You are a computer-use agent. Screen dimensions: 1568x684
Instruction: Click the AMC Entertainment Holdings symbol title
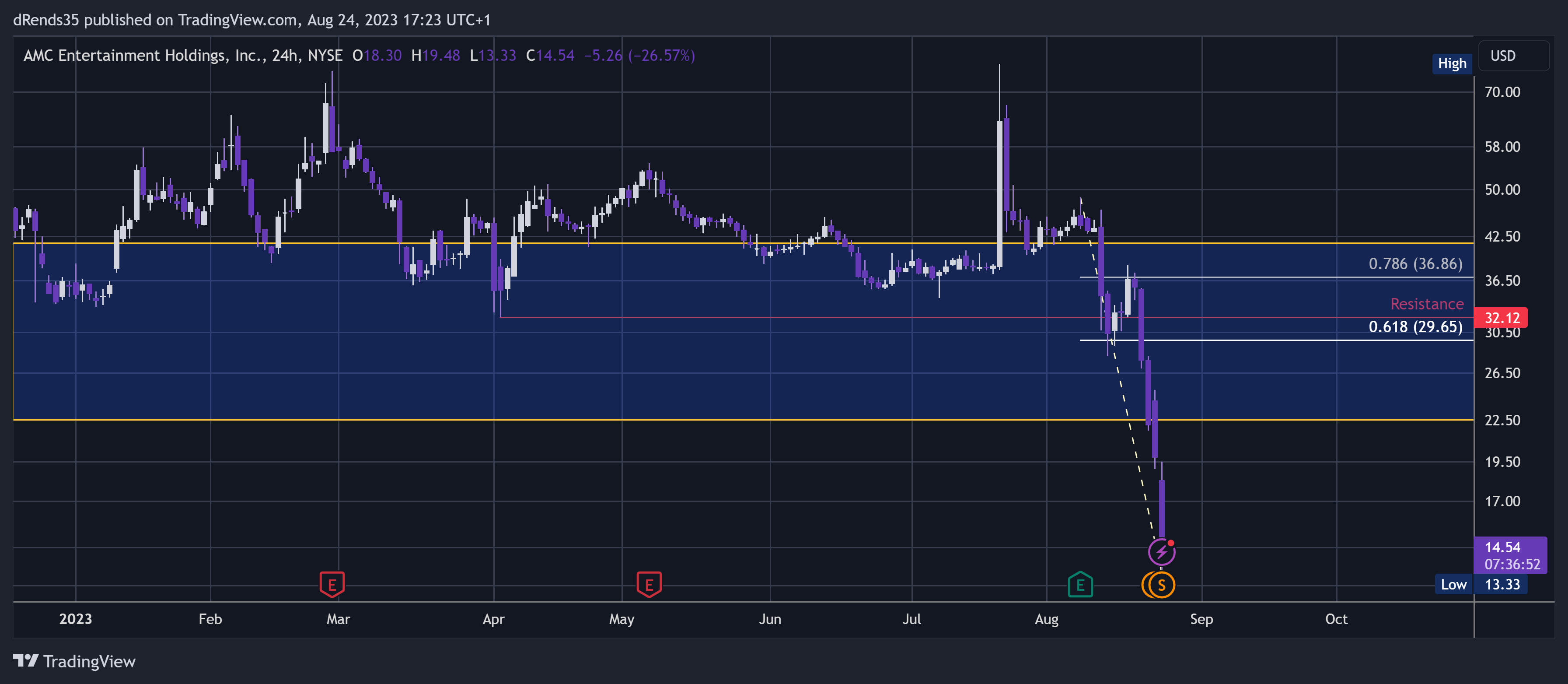coord(183,56)
